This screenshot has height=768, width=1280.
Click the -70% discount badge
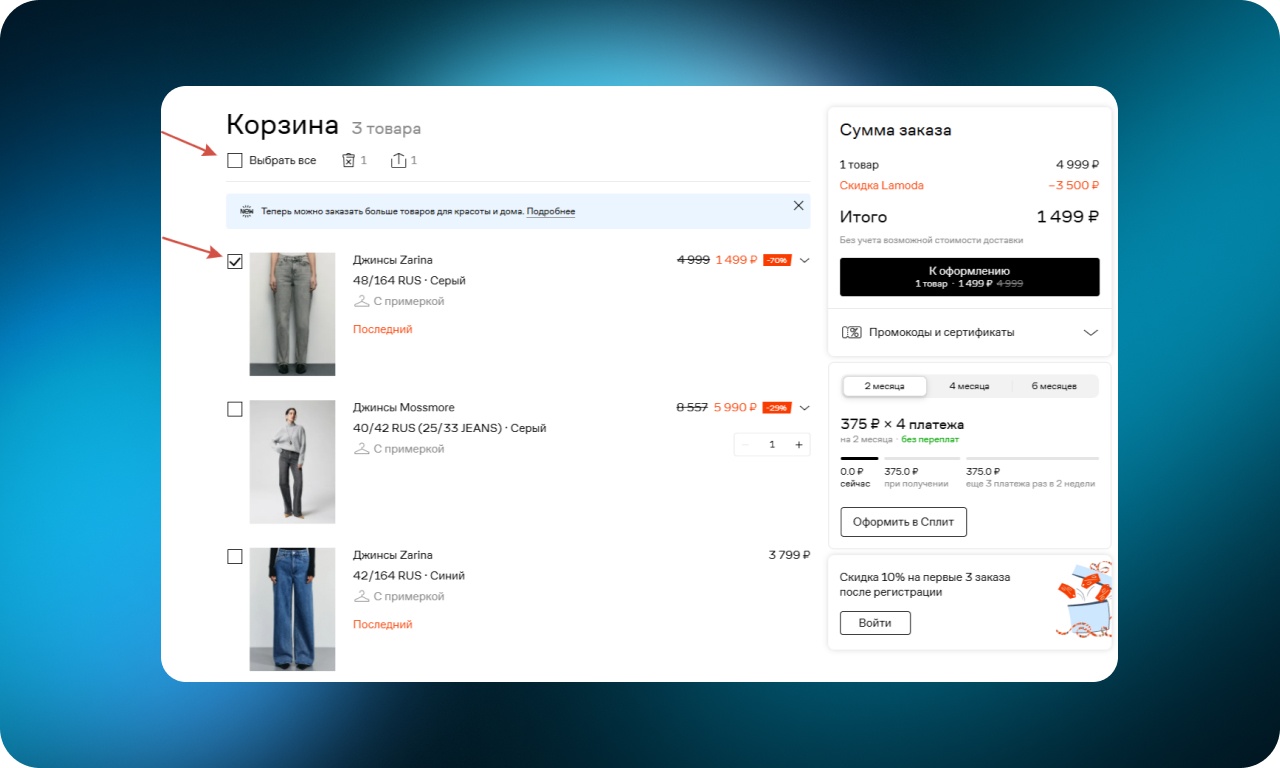[x=777, y=260]
